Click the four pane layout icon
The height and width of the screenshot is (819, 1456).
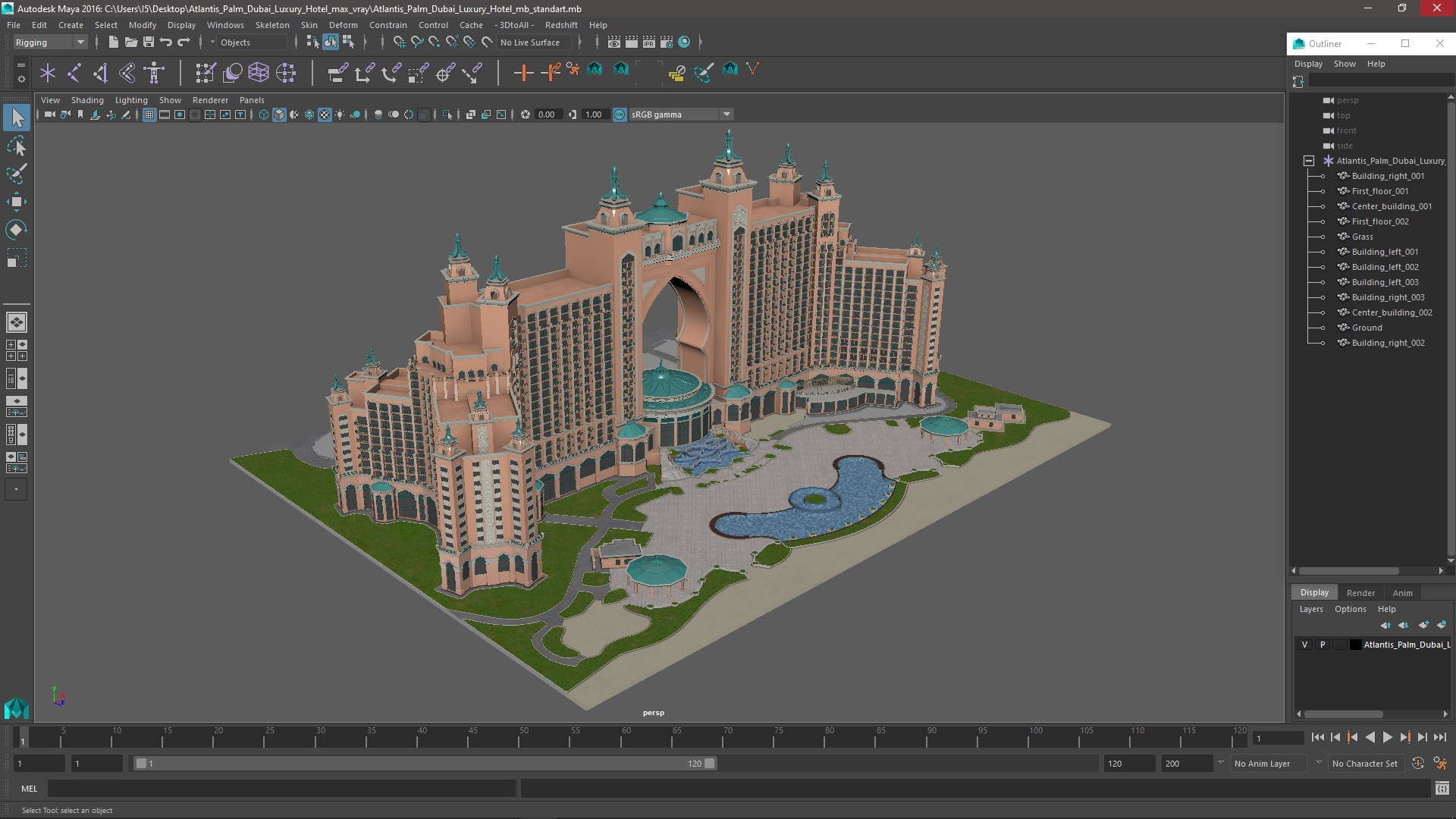pos(17,350)
